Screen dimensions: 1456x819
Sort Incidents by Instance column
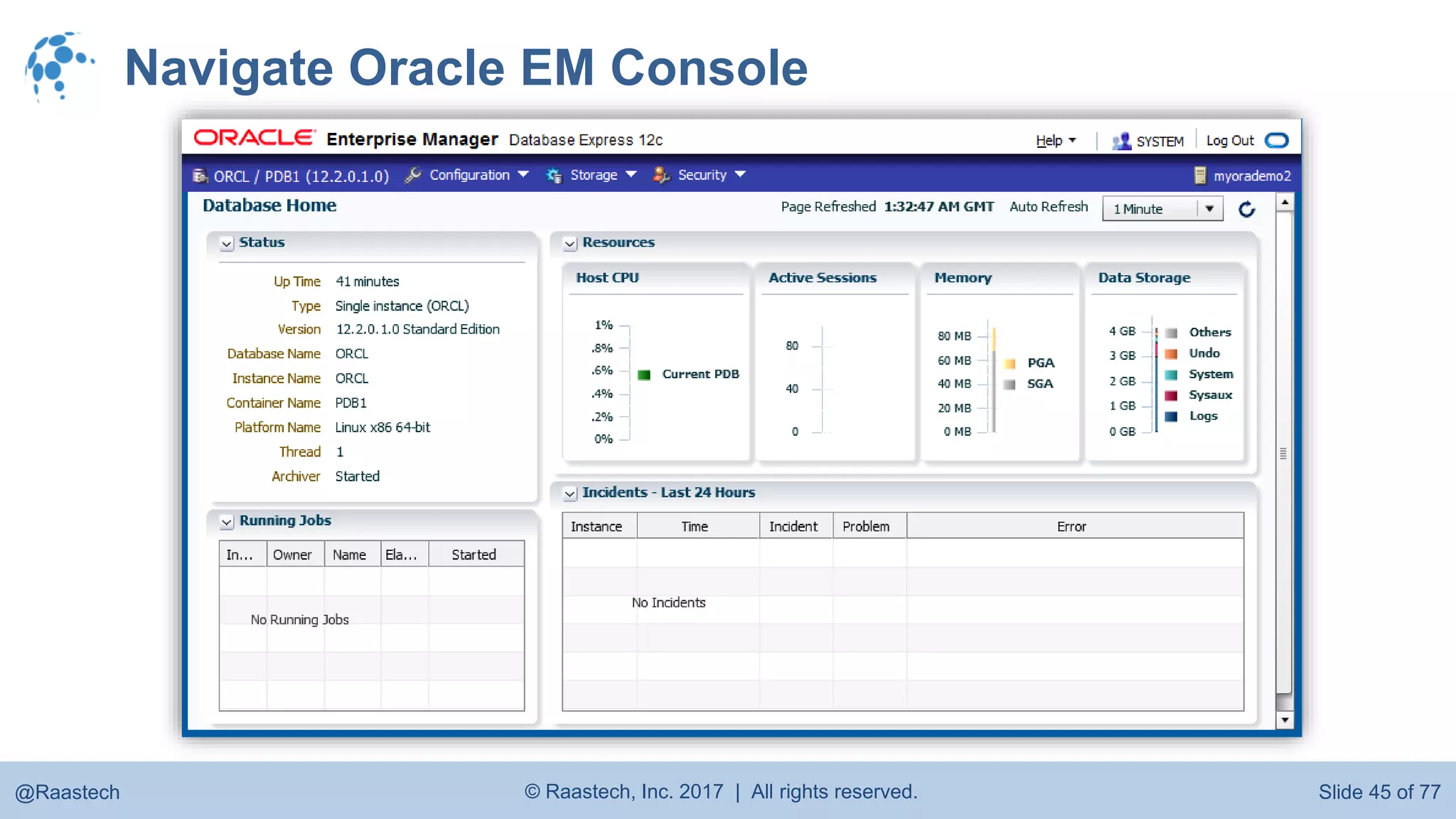pos(599,526)
